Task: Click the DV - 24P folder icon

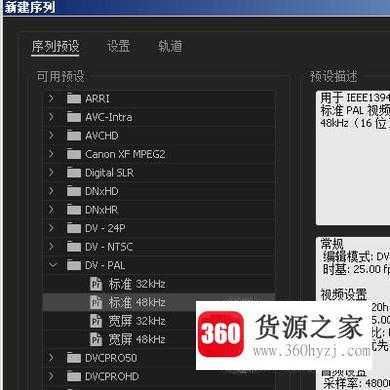Action: pyautogui.click(x=74, y=228)
